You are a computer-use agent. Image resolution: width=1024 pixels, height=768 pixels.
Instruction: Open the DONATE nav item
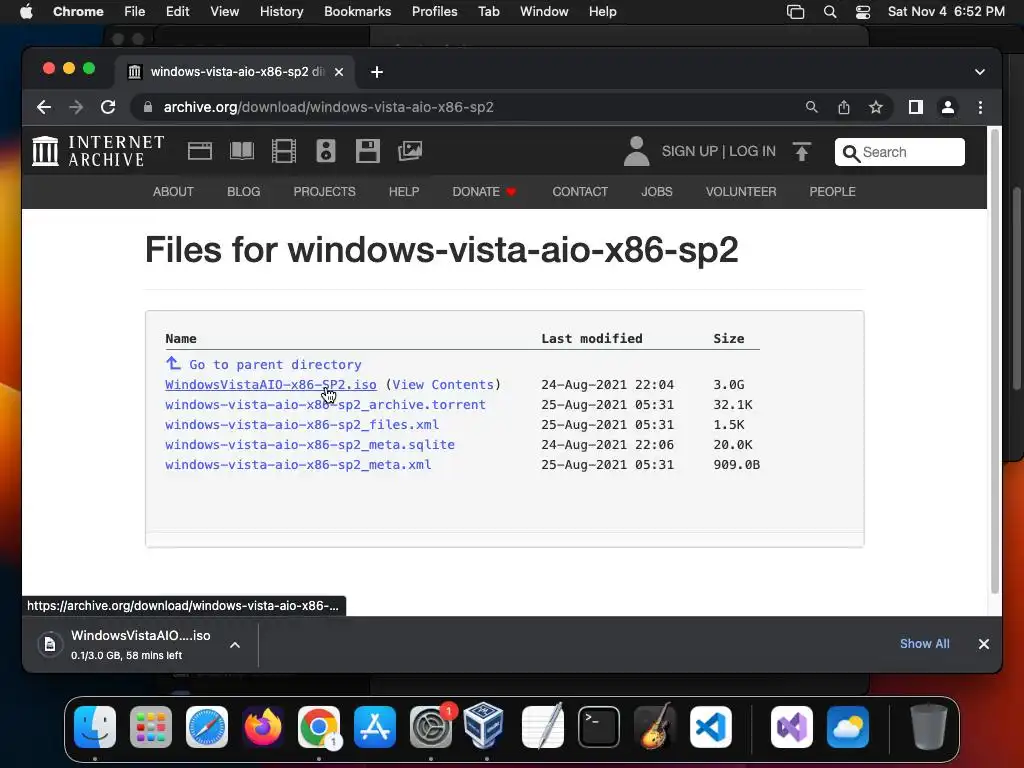[484, 191]
